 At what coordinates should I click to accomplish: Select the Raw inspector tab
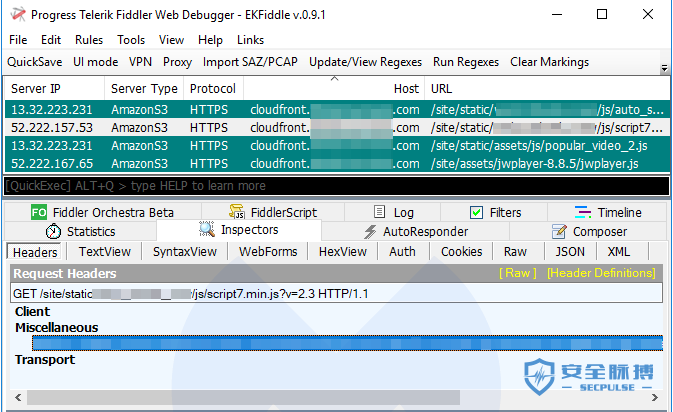(515, 251)
